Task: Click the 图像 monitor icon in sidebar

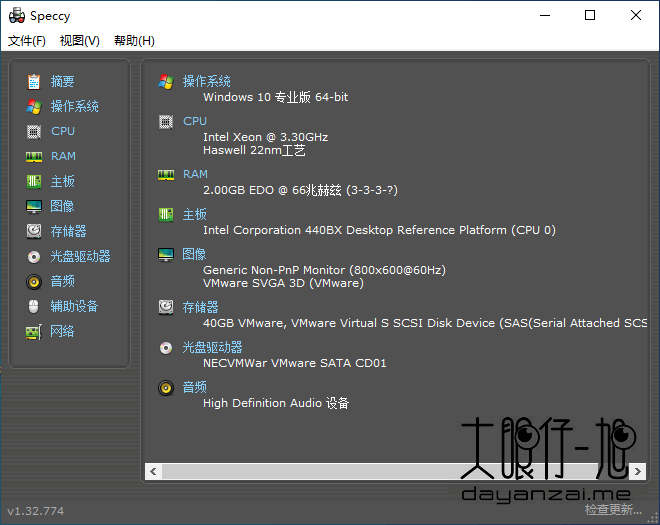Action: pos(34,207)
